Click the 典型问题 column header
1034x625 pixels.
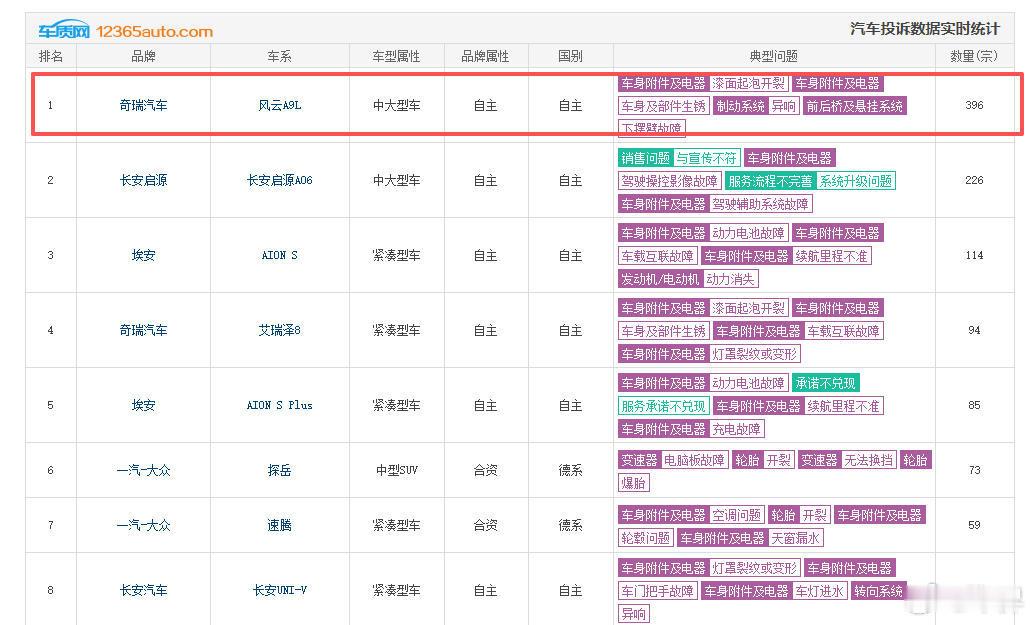coord(774,56)
